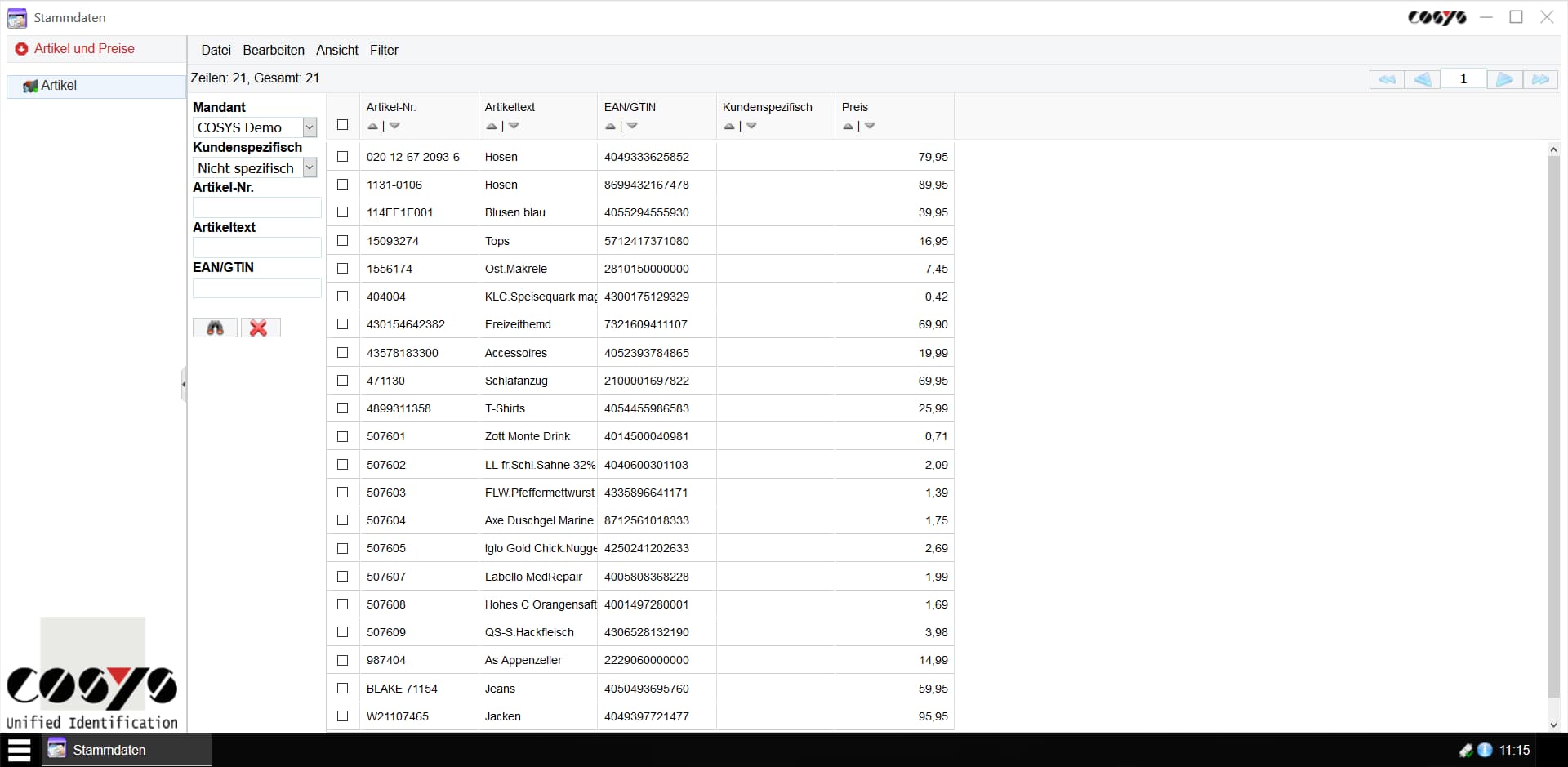Go to next page arrow
The image size is (1568, 767).
tap(1504, 79)
